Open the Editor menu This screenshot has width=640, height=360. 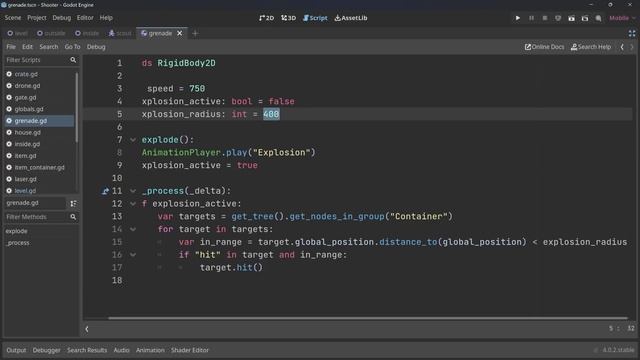point(85,18)
